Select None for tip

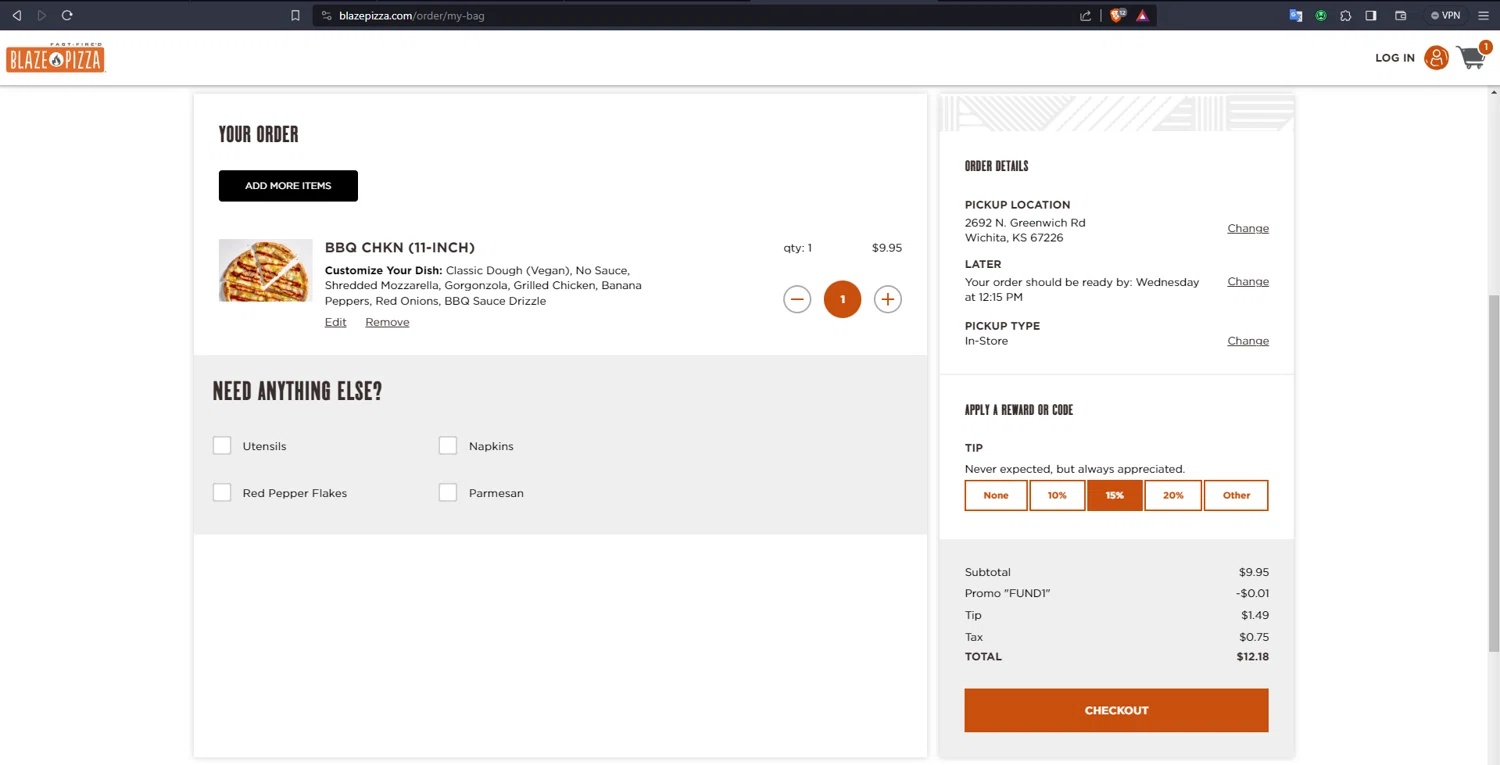coord(996,495)
